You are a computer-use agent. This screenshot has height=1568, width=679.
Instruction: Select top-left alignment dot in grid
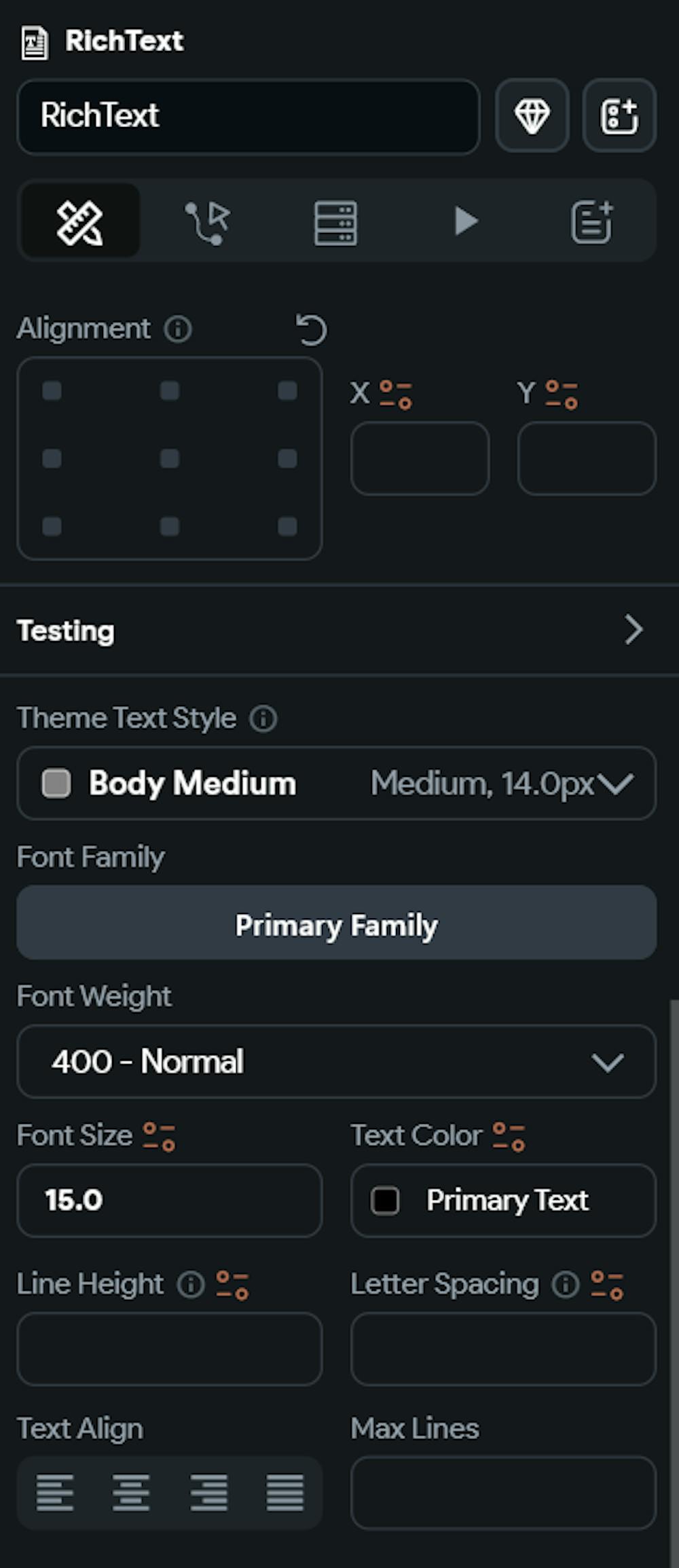pyautogui.click(x=52, y=390)
